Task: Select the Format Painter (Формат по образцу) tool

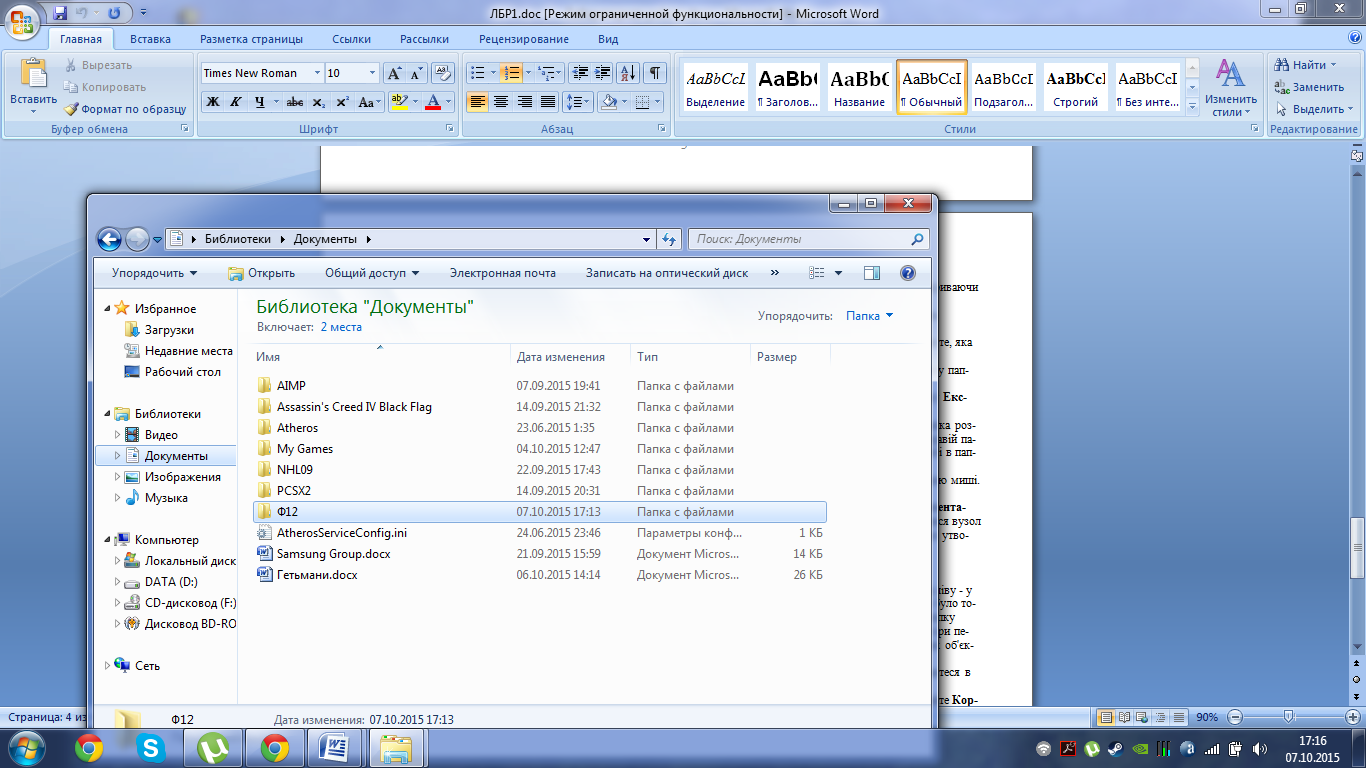Action: (125, 109)
